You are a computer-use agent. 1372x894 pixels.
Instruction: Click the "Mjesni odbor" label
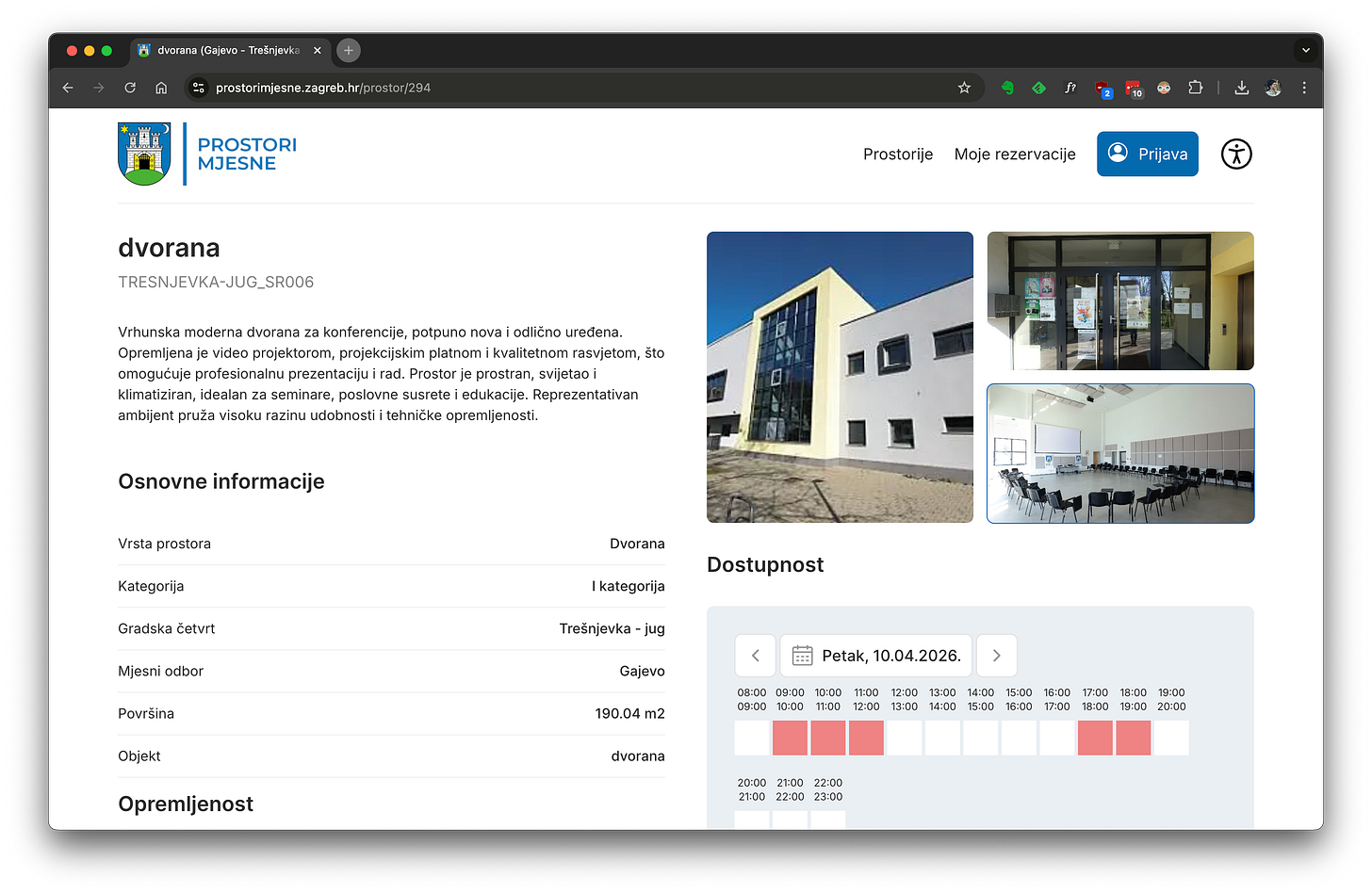coord(161,671)
